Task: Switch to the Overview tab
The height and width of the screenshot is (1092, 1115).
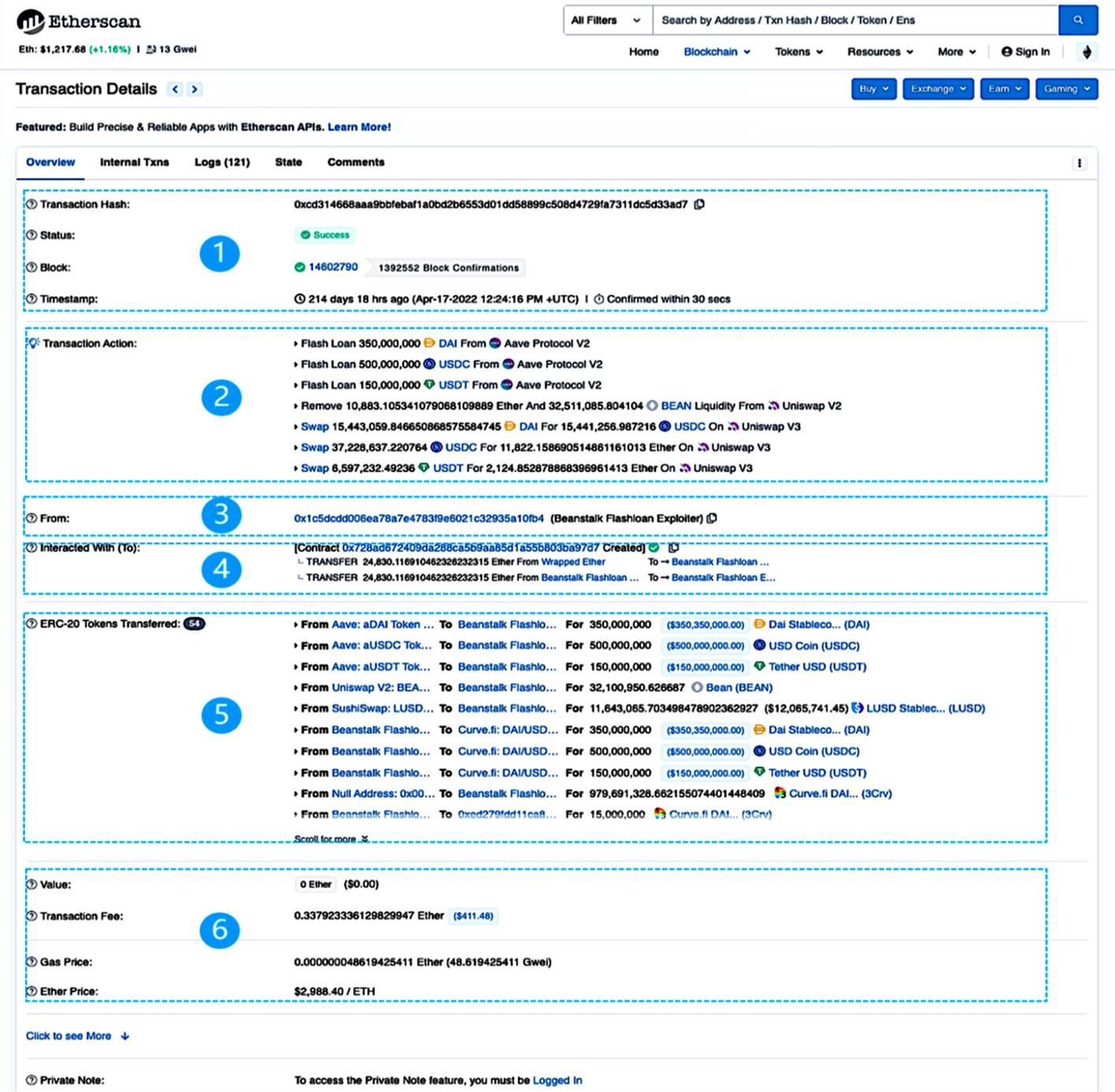Action: (50, 162)
